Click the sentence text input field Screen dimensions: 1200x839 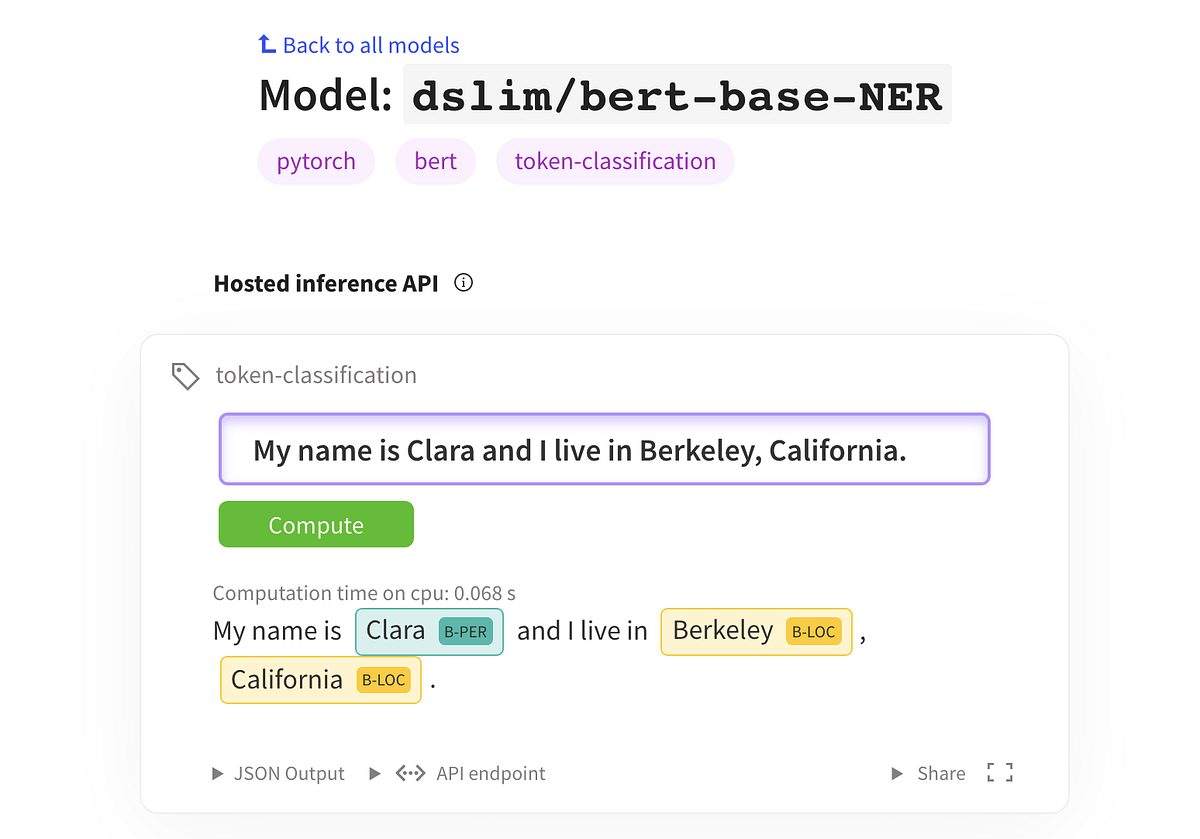point(604,450)
